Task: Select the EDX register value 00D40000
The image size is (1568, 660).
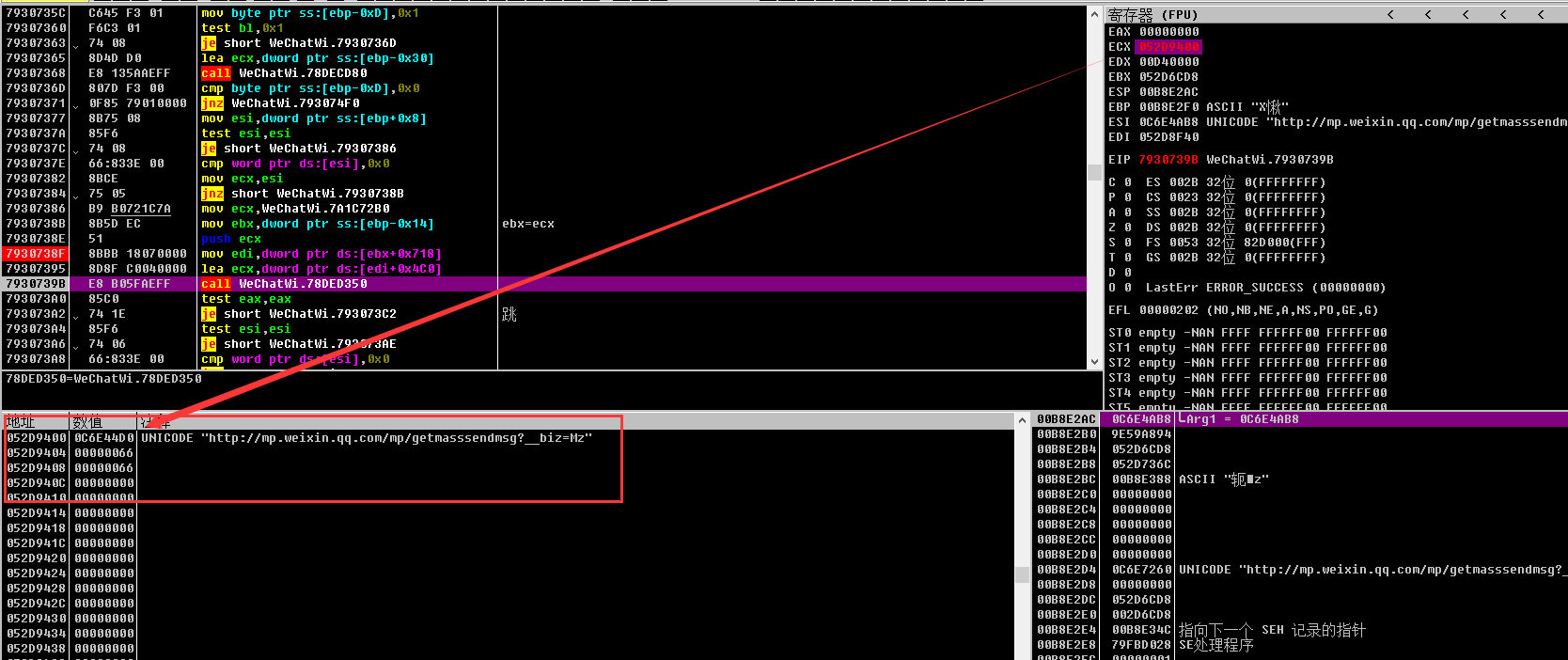Action: pos(1169,62)
